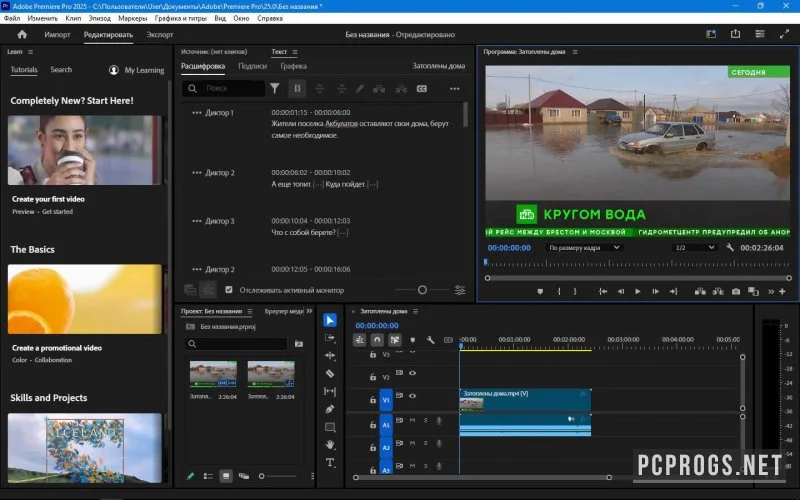Click Mark Out bracket icon
Viewport: 800px width, 500px height.
tap(575, 291)
